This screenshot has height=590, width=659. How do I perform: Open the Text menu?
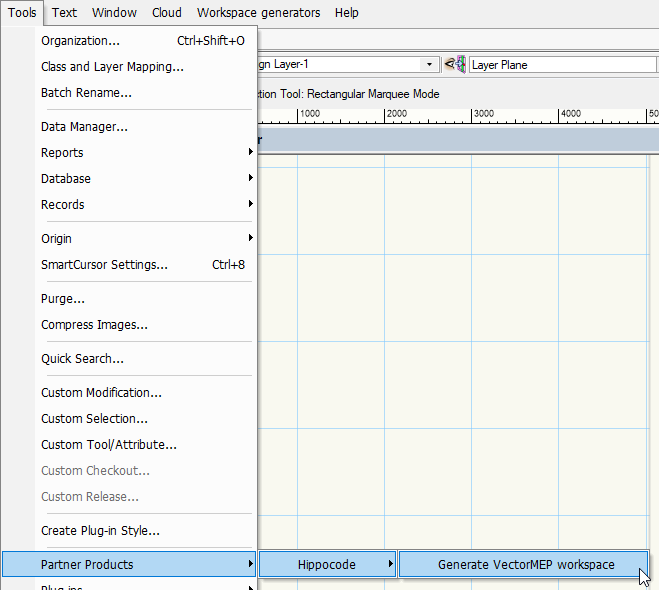64,13
